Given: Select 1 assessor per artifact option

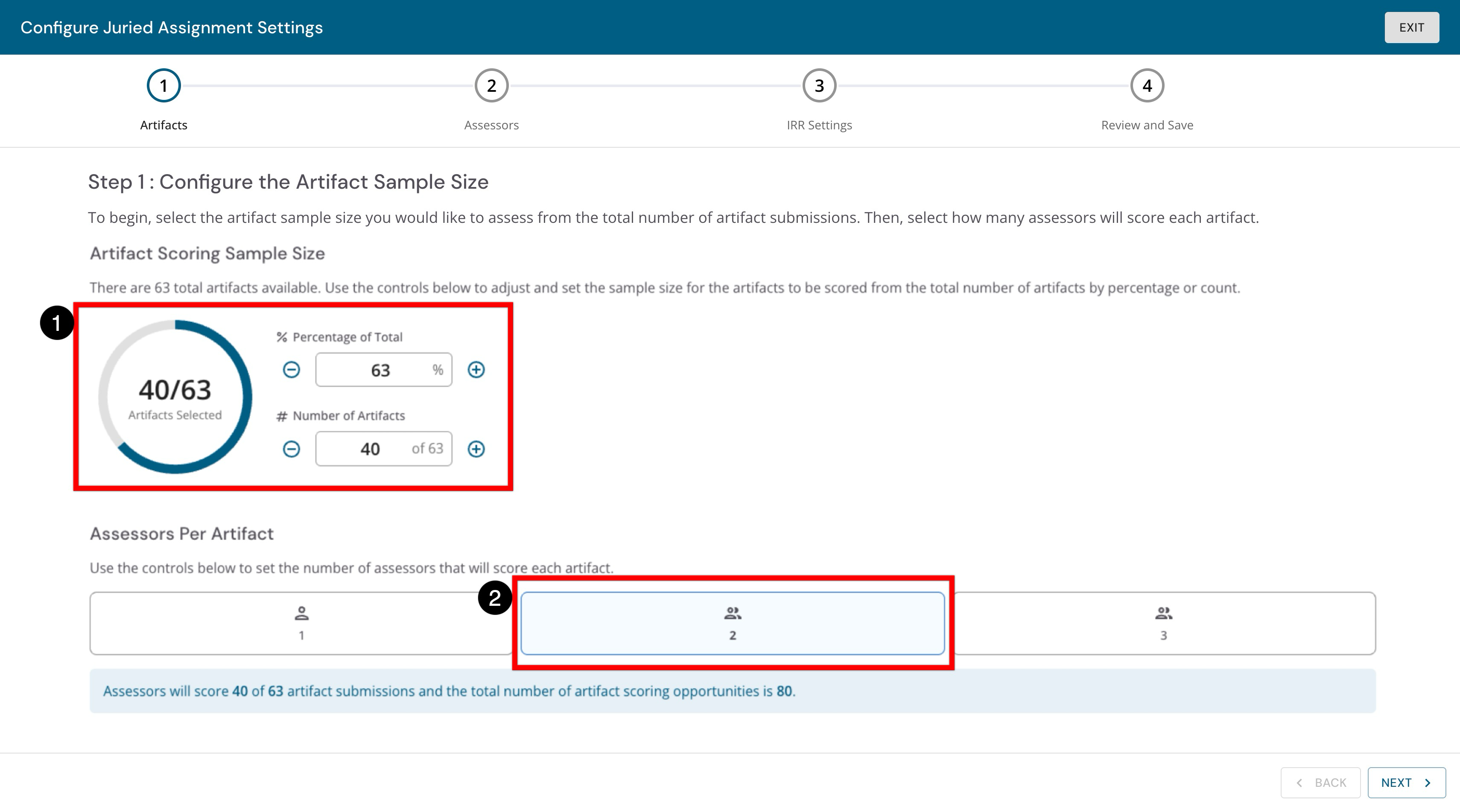Looking at the screenshot, I should point(301,623).
